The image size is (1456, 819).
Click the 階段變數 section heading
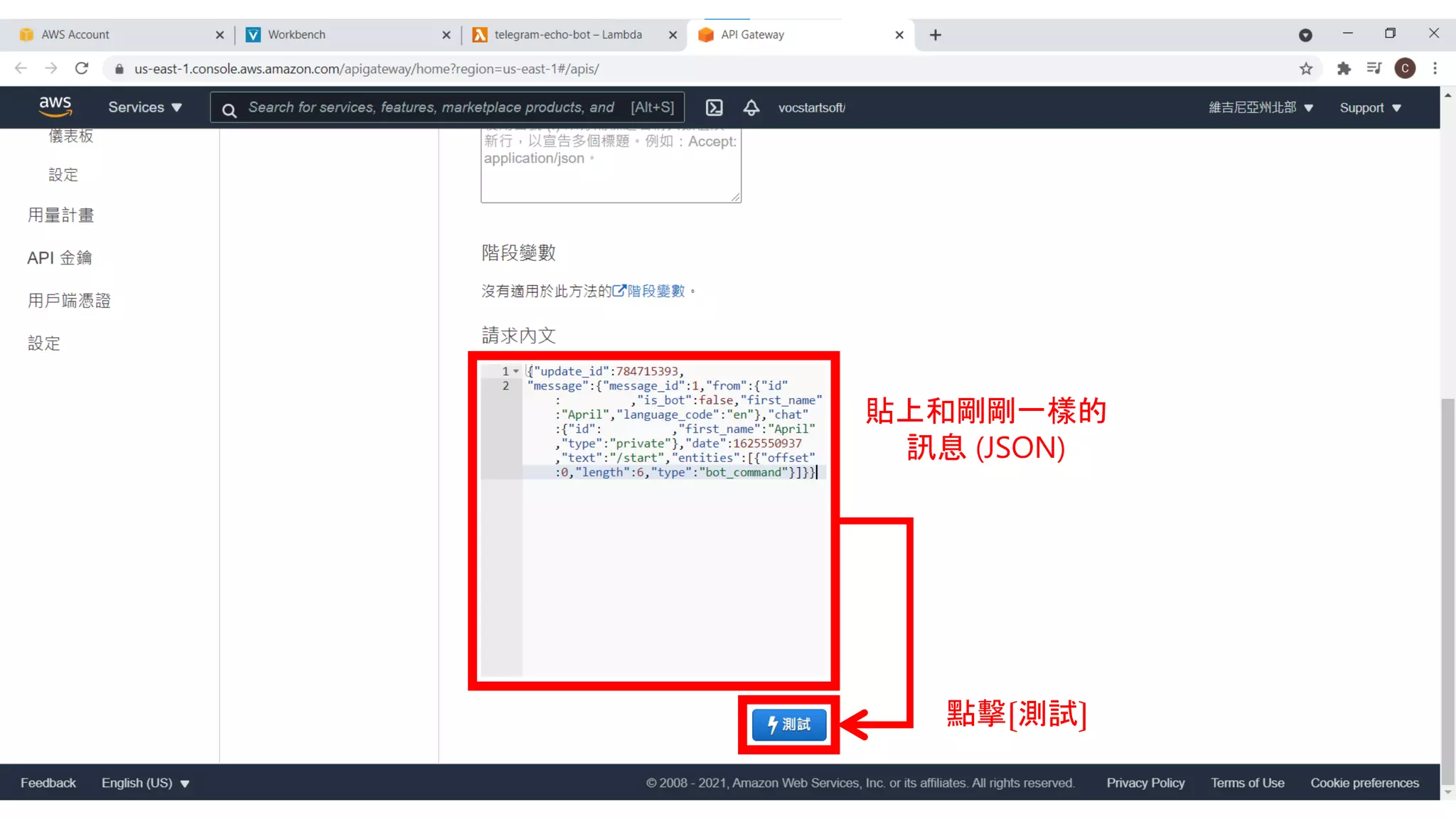(518, 252)
